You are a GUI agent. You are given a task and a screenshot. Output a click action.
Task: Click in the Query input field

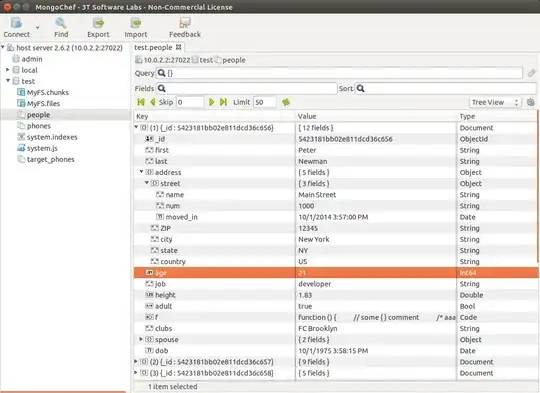339,73
